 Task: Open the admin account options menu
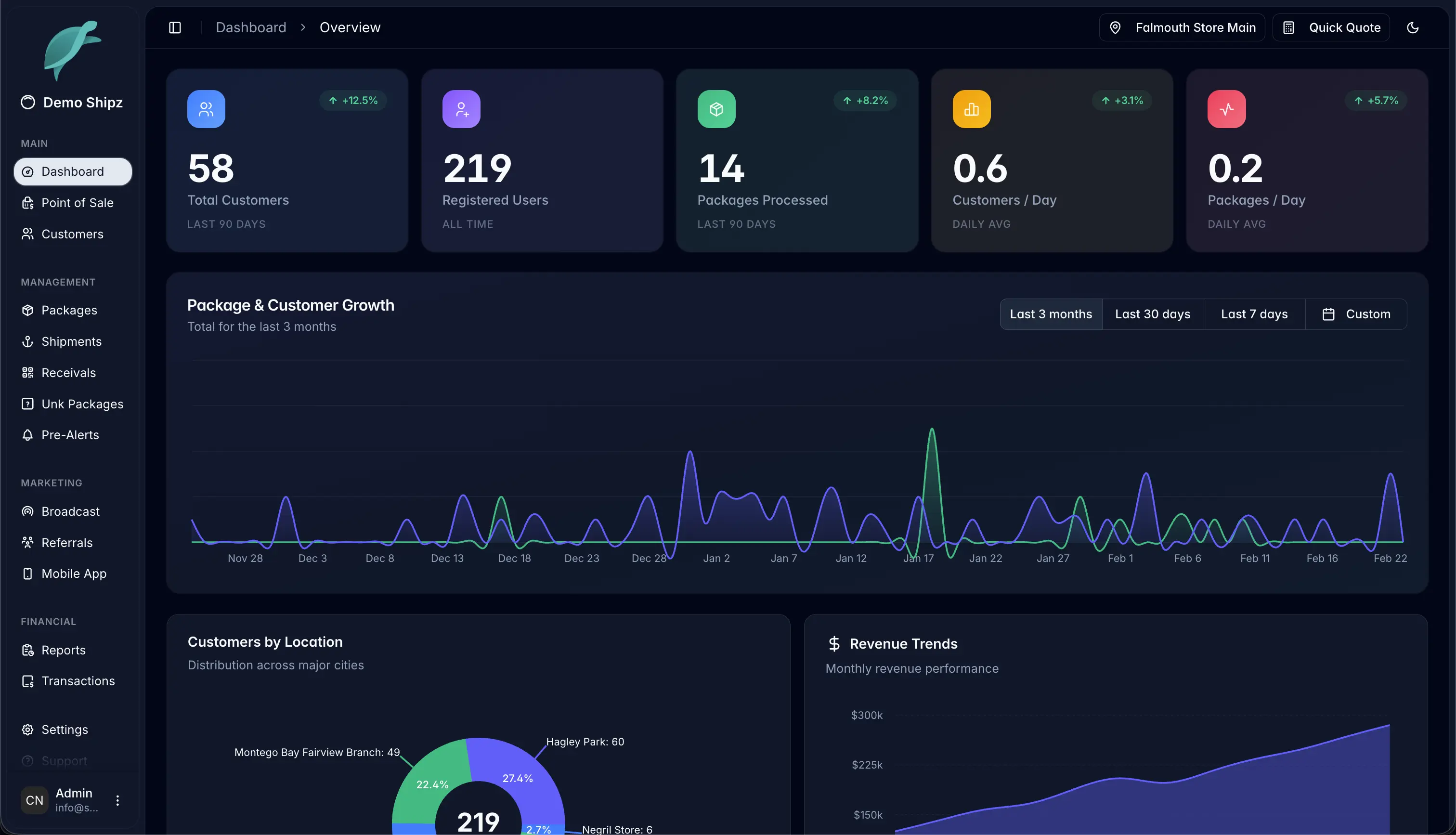click(x=118, y=800)
